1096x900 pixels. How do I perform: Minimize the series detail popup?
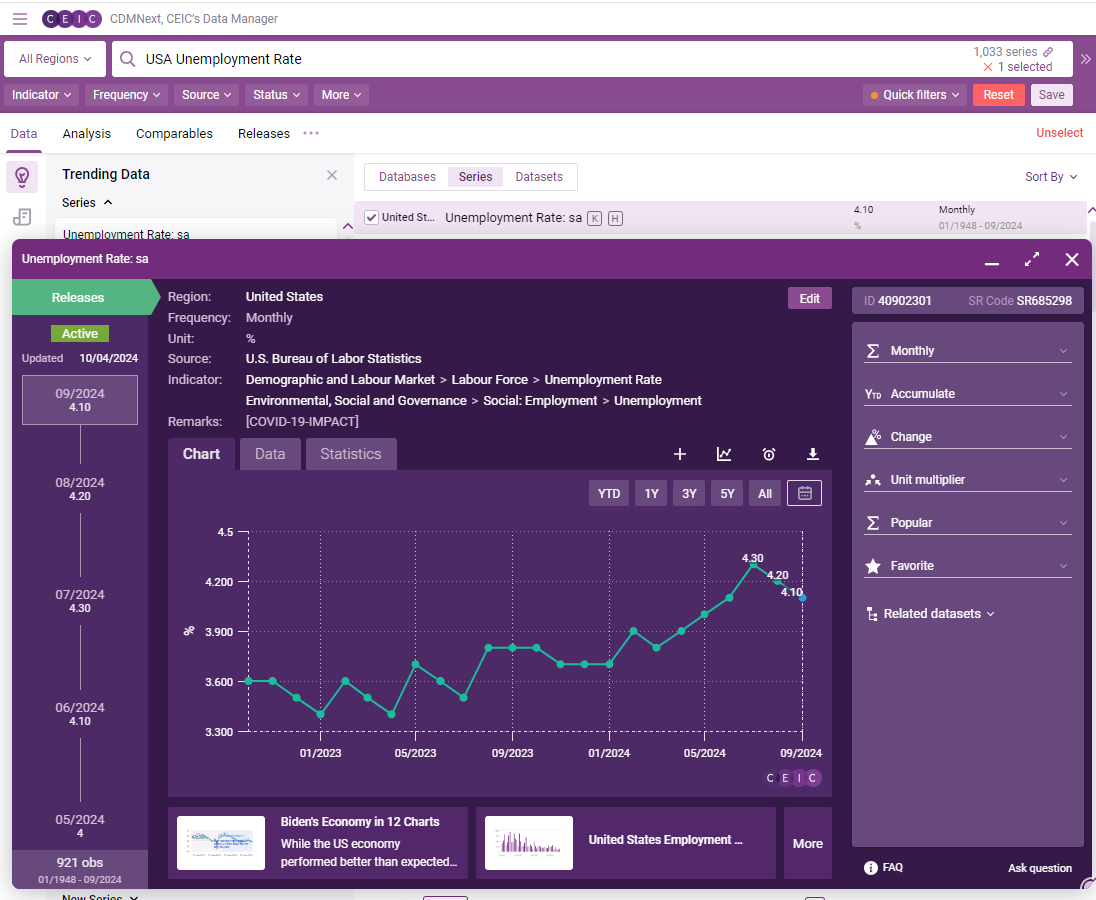(x=992, y=263)
